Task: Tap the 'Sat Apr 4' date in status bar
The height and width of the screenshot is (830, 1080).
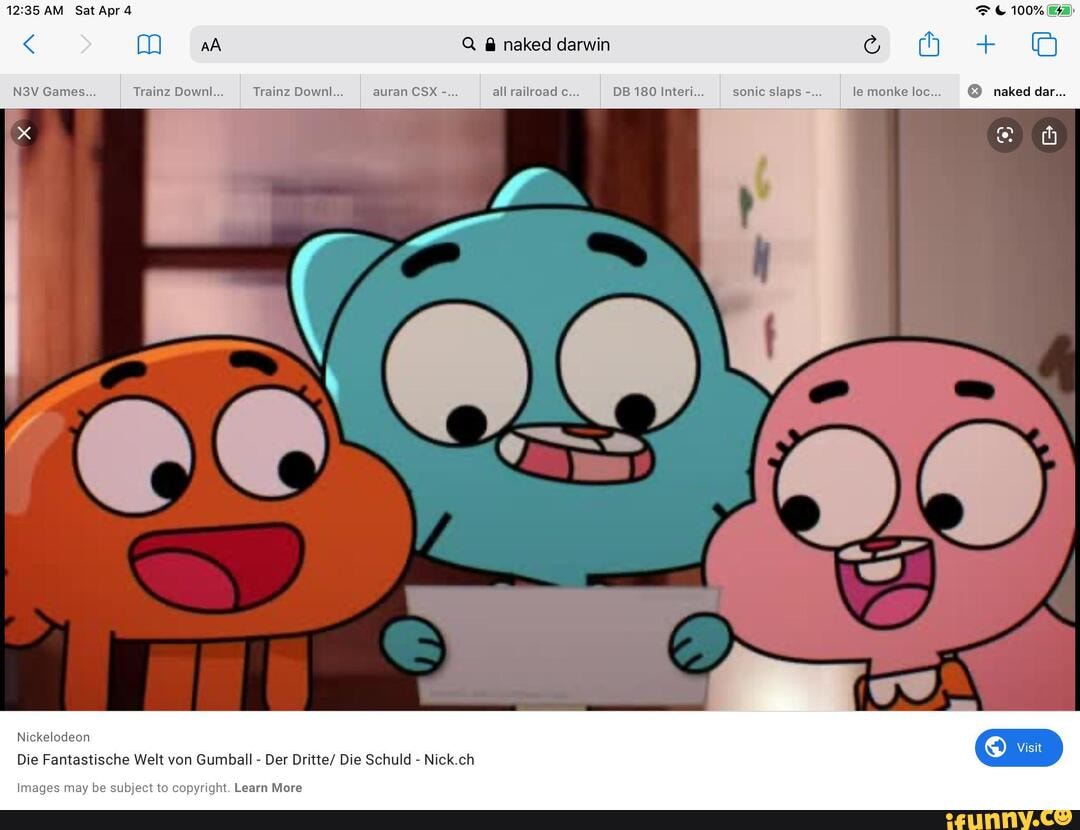Action: click(x=103, y=10)
